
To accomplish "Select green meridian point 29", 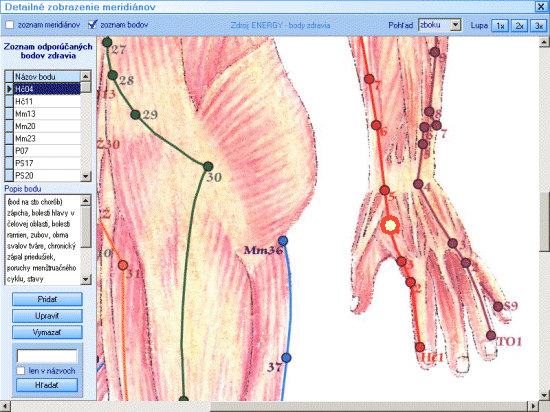I will [x=135, y=115].
